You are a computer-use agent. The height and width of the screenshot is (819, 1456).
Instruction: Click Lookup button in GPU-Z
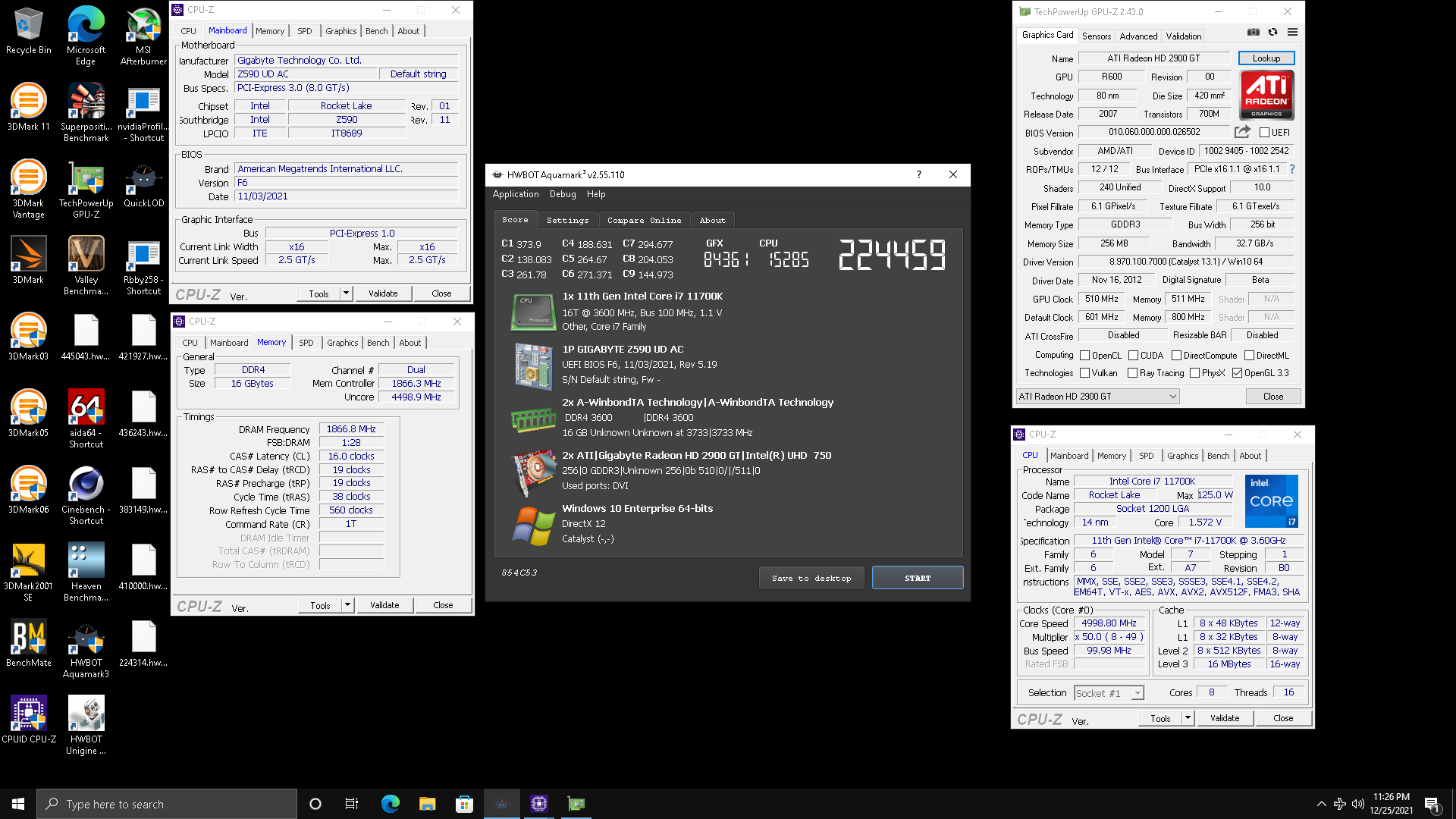1266,58
